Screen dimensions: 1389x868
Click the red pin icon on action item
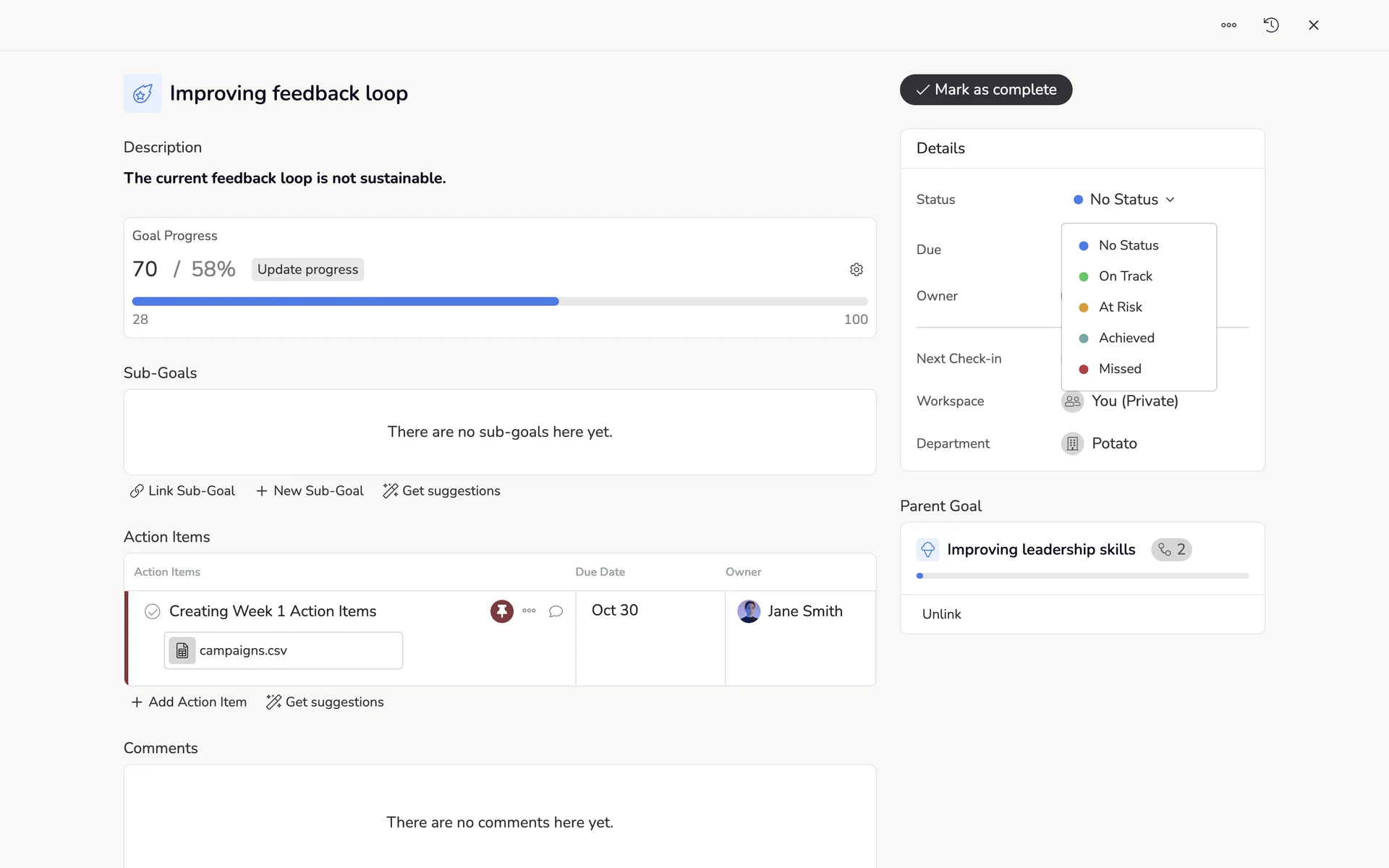tap(501, 611)
